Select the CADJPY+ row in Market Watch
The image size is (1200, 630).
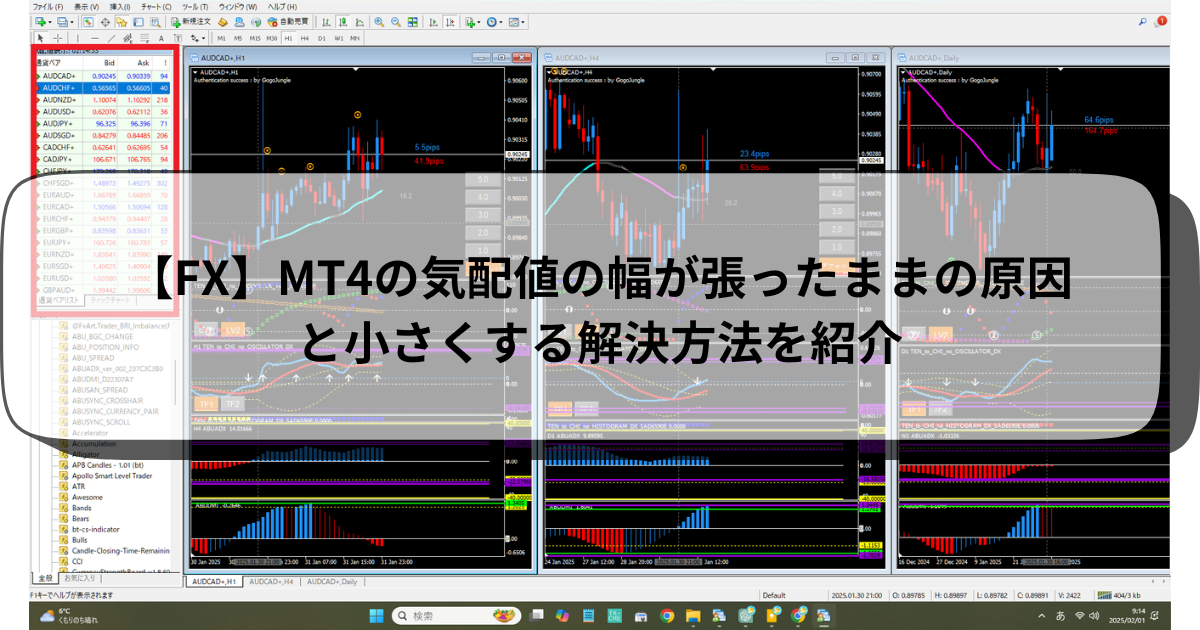[104, 159]
